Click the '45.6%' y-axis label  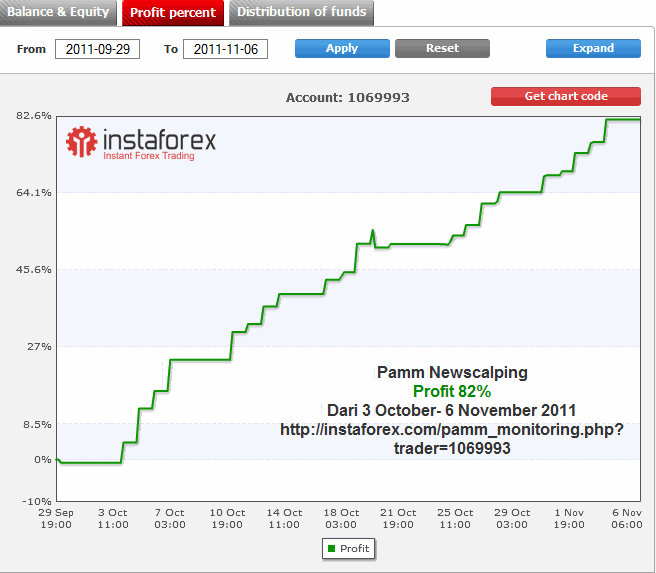coord(33,269)
